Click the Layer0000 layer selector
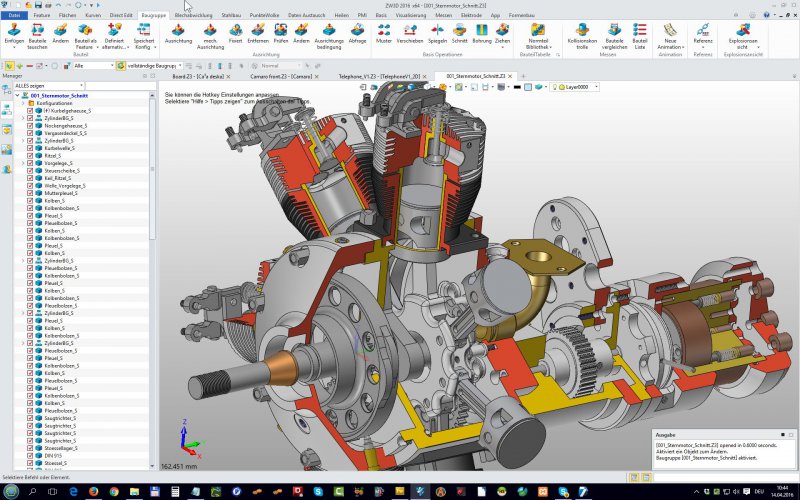Screen dimensions: 800x500 575,87
